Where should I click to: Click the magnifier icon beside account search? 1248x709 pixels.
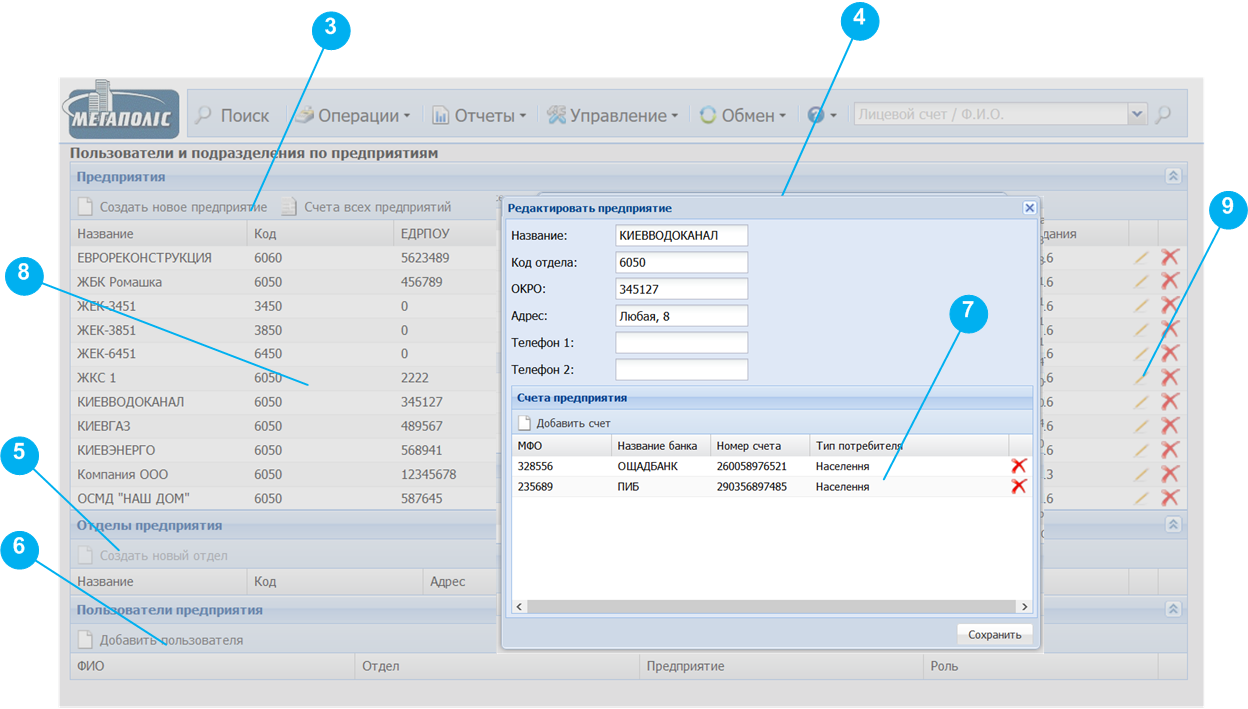[x=1162, y=115]
